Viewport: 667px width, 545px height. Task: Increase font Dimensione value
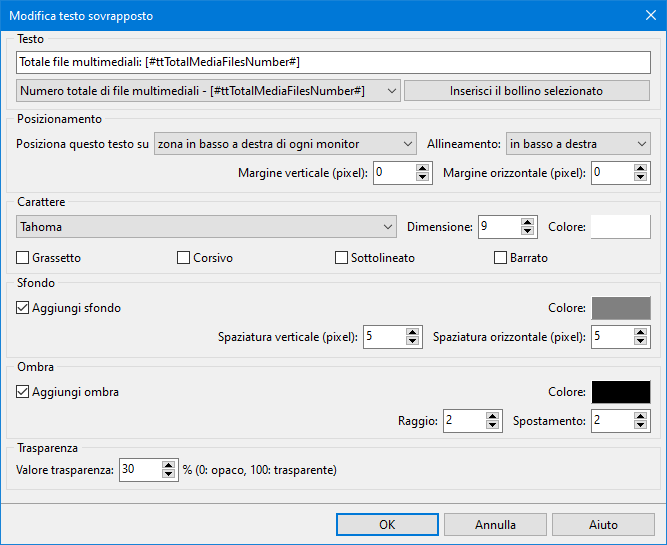coord(527,223)
